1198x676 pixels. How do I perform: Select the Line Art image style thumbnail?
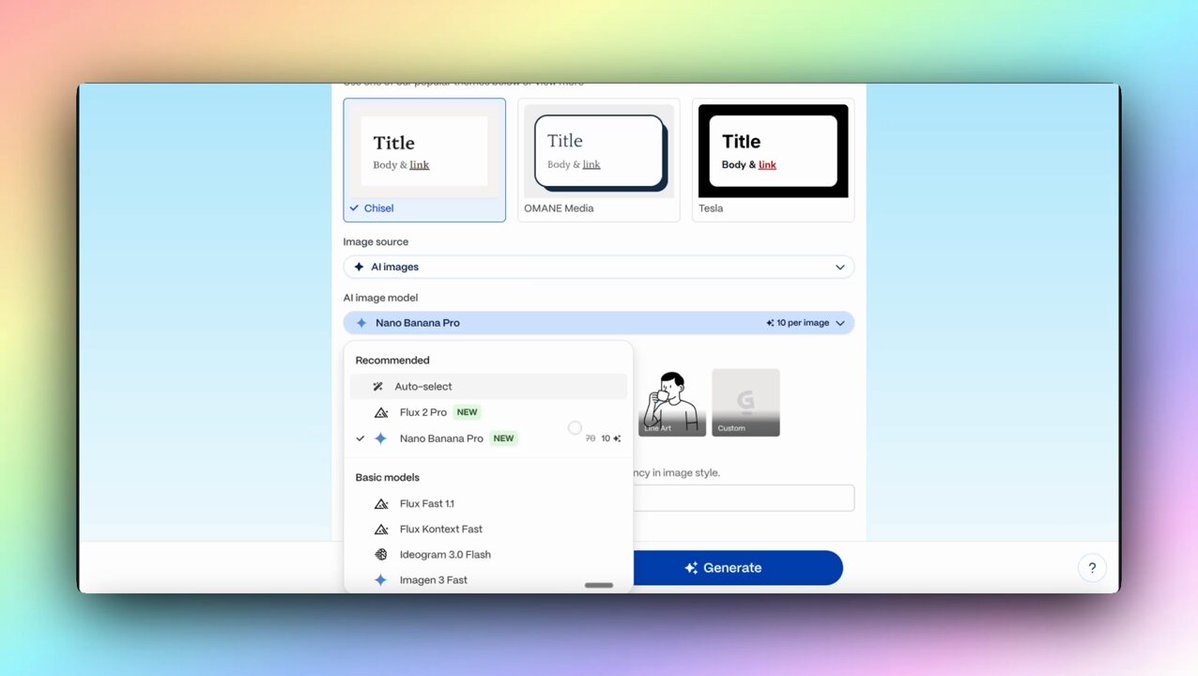coord(672,403)
